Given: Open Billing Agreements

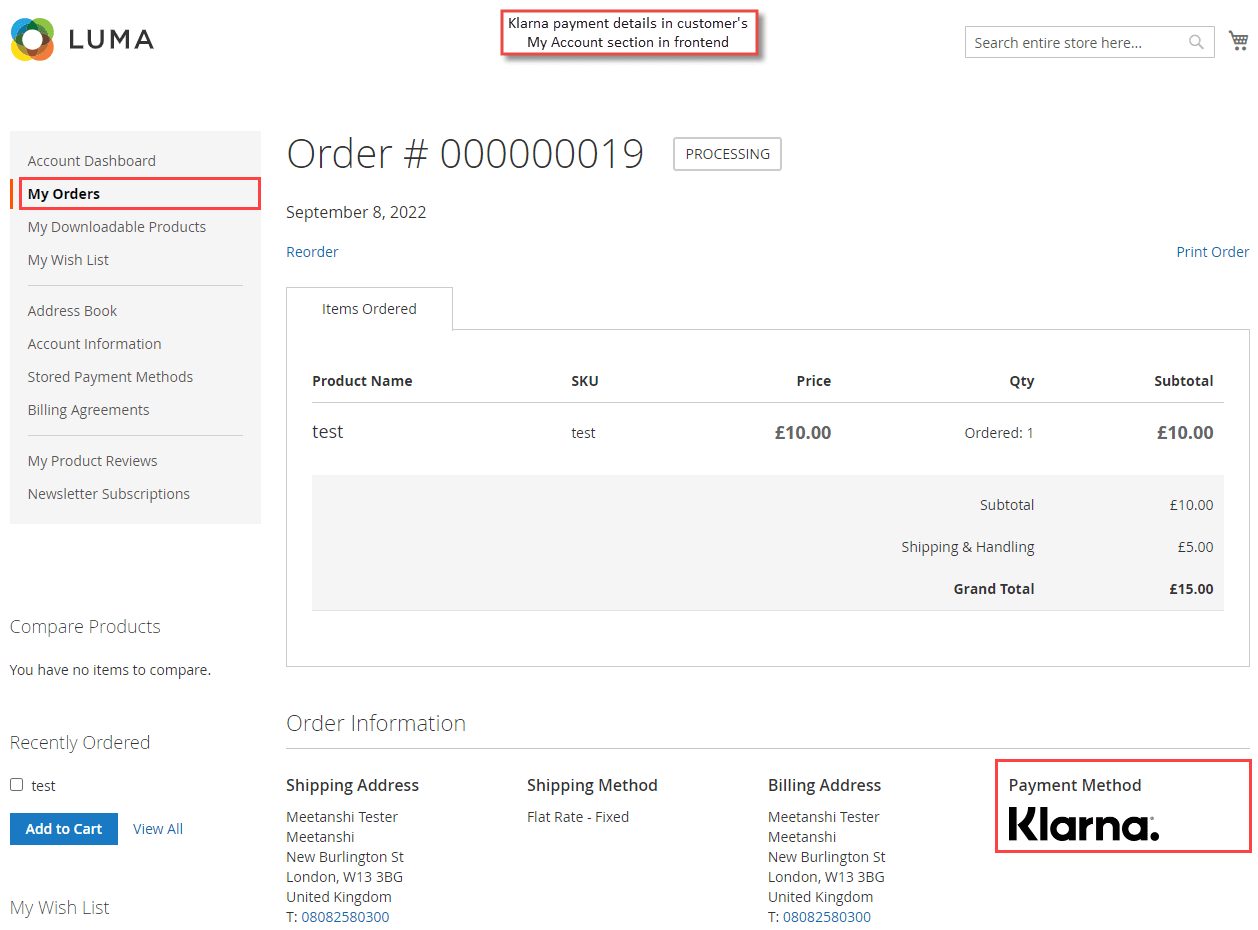Looking at the screenshot, I should pos(88,409).
